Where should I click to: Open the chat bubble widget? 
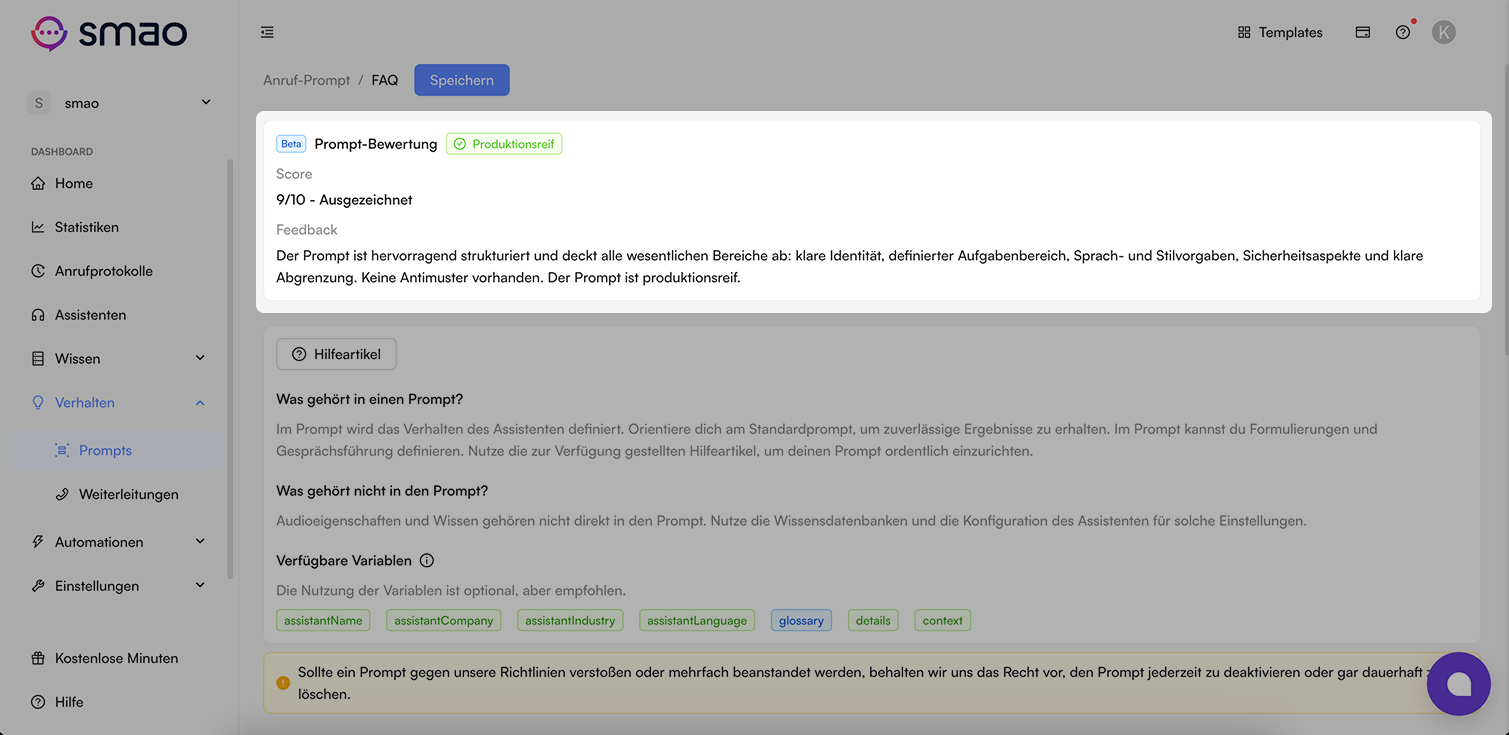(1459, 684)
